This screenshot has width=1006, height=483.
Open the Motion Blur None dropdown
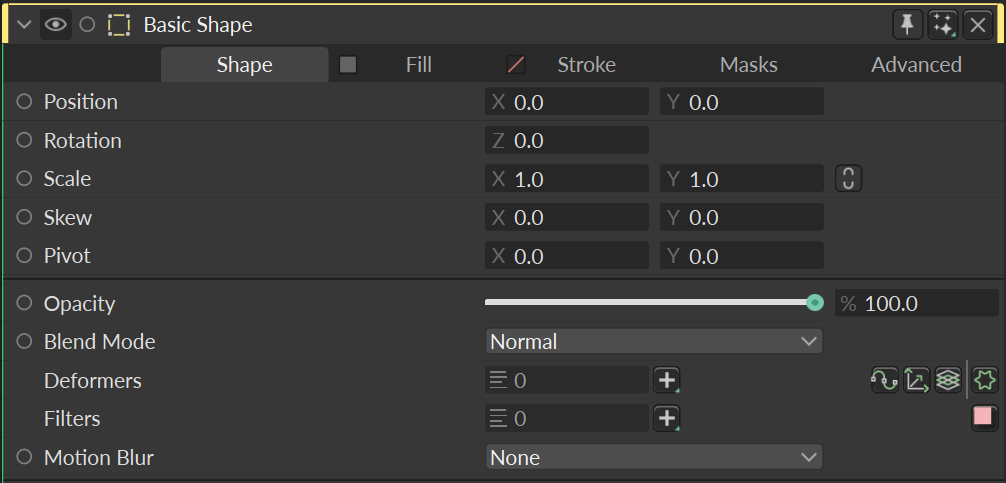point(654,457)
